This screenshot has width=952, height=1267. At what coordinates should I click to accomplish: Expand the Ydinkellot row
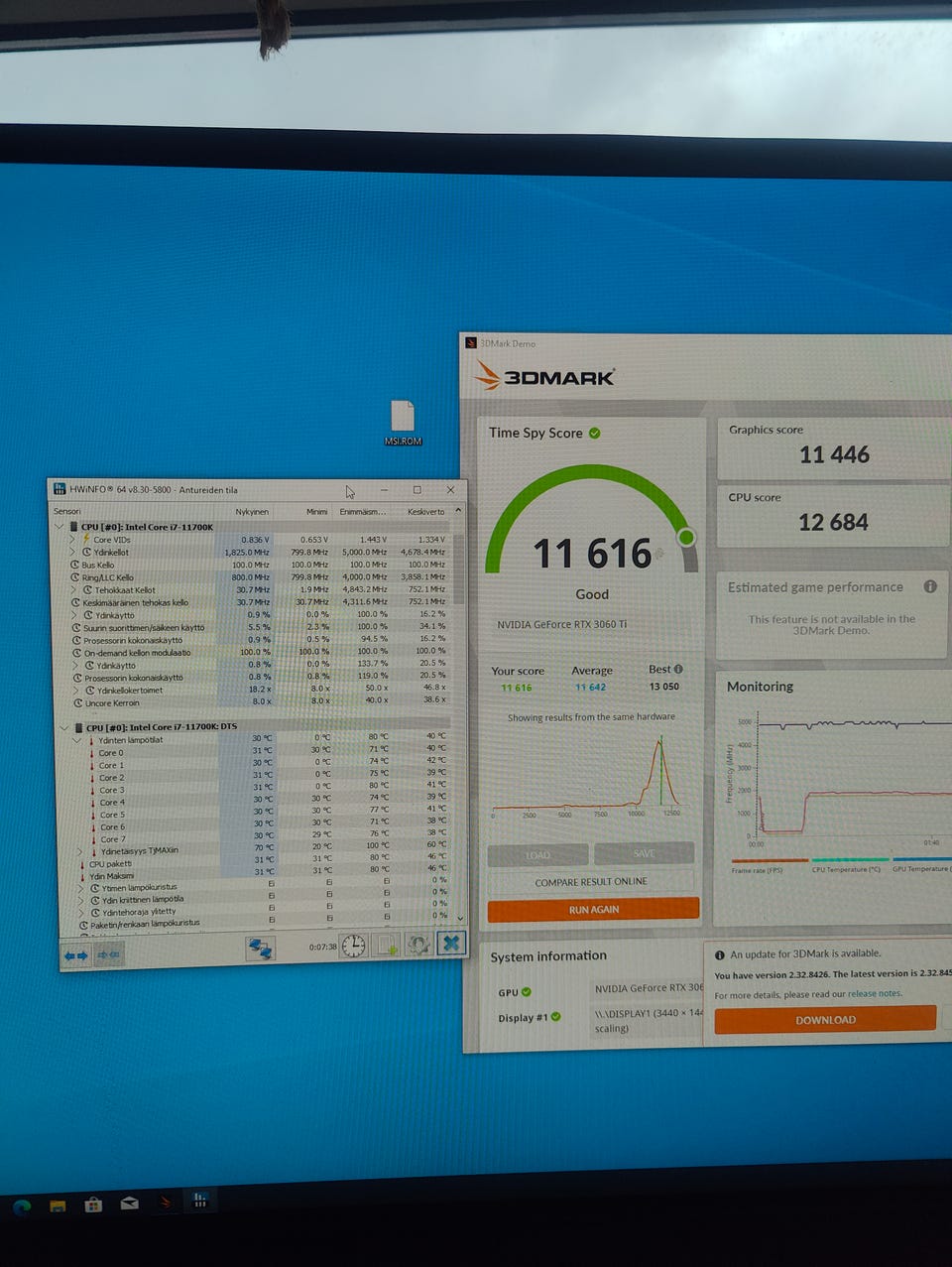[x=72, y=552]
